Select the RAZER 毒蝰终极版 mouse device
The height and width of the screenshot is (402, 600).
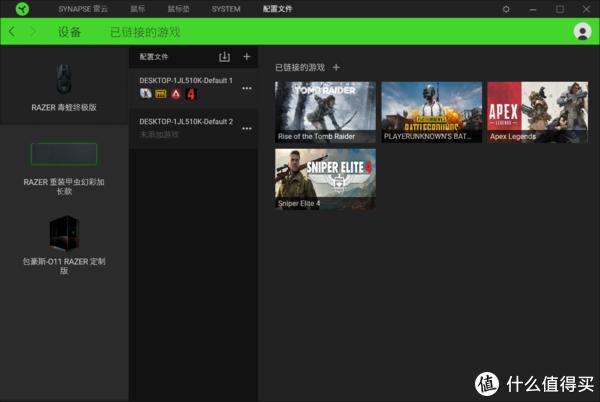pyautogui.click(x=64, y=86)
